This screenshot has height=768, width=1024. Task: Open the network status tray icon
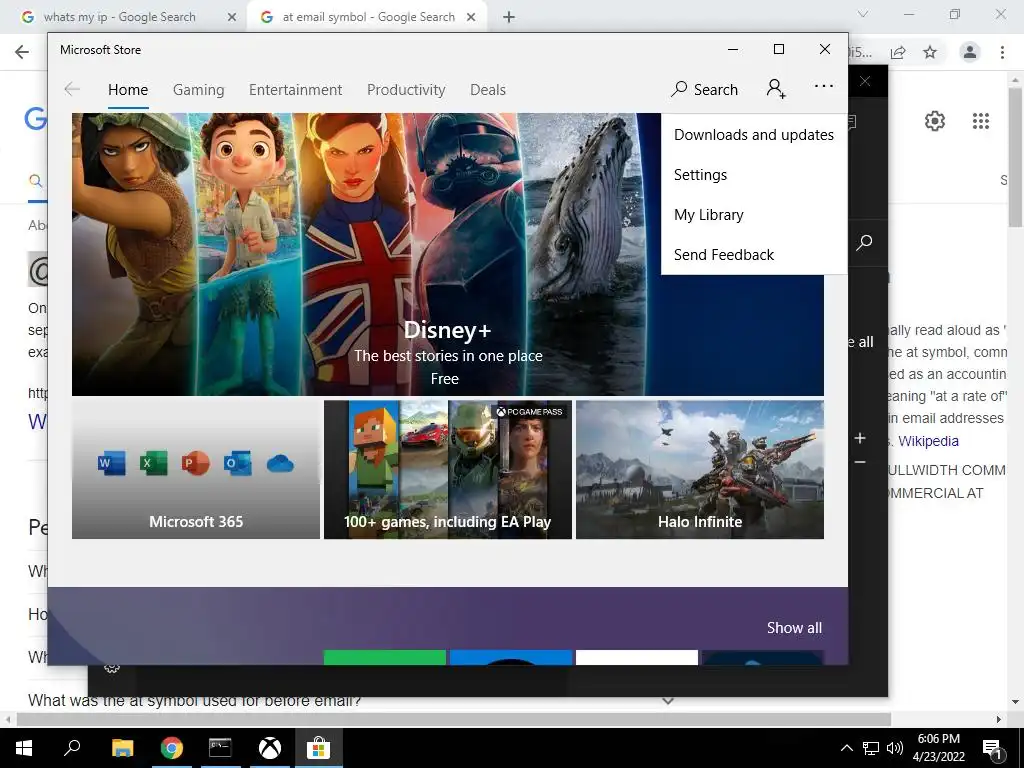(x=871, y=748)
